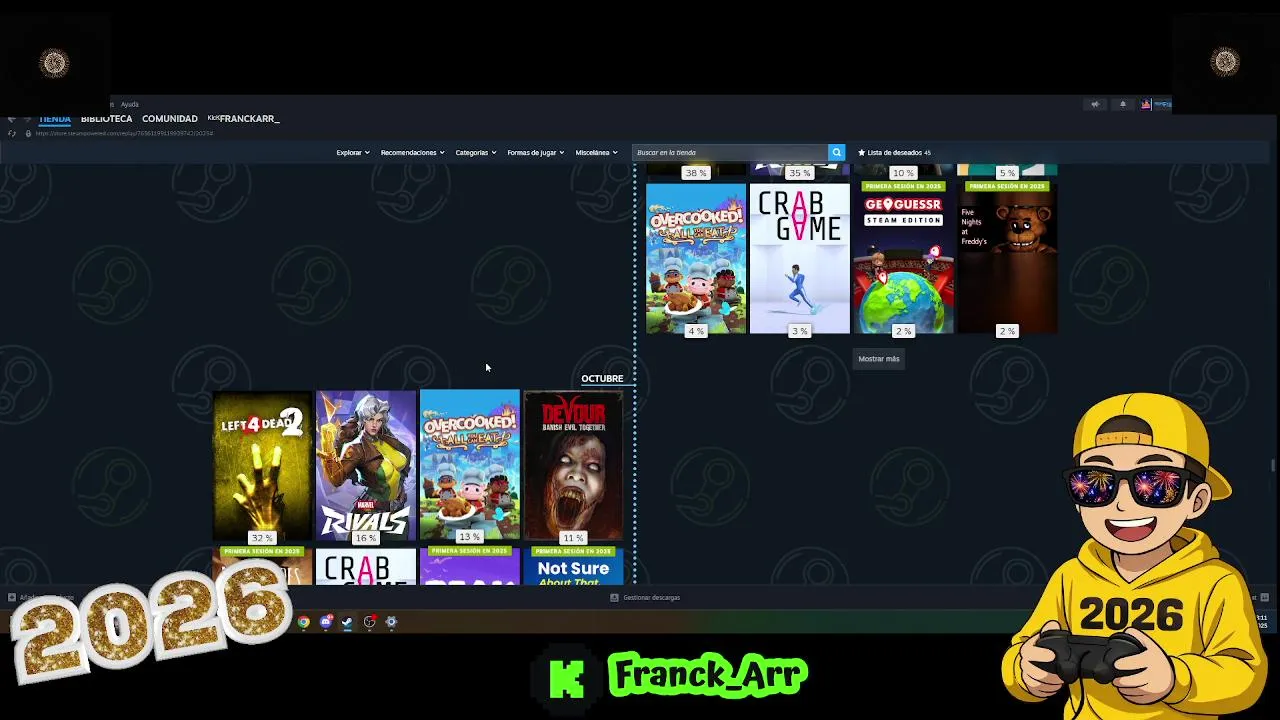Click the page vertical scrollbar thumb
This screenshot has height=720, width=1280.
[1273, 466]
